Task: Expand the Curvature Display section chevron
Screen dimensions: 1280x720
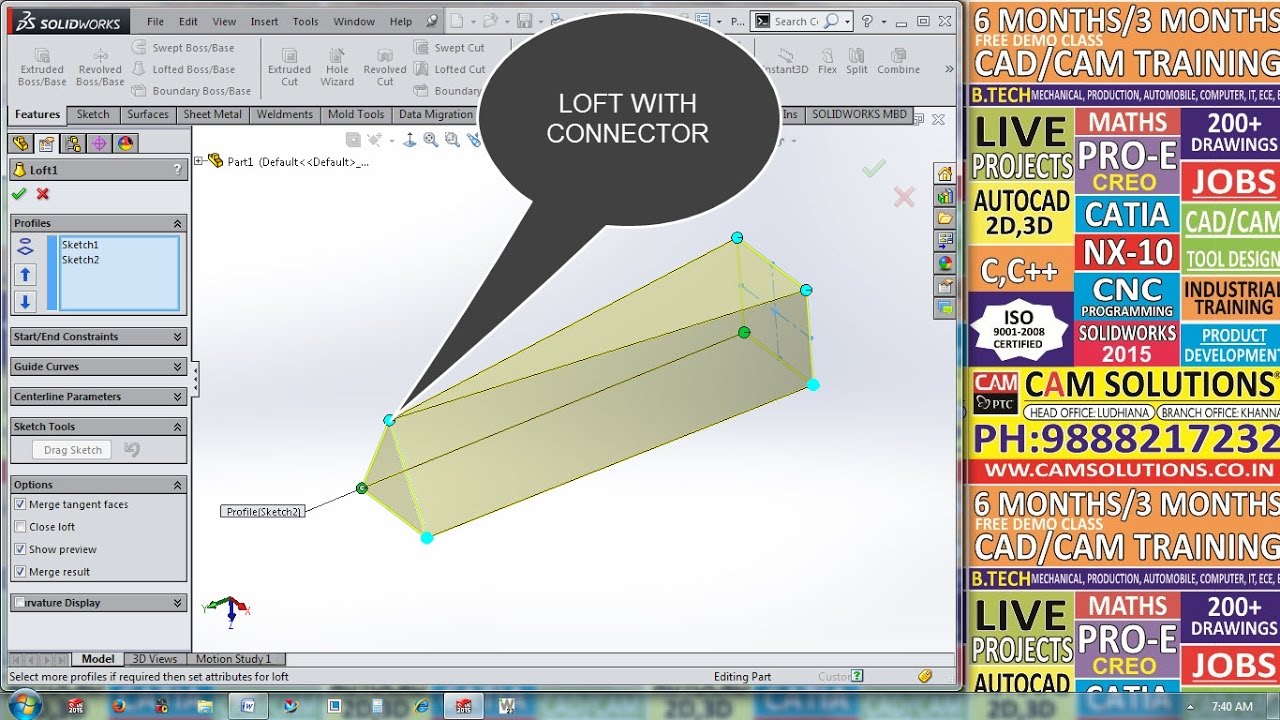Action: 178,603
